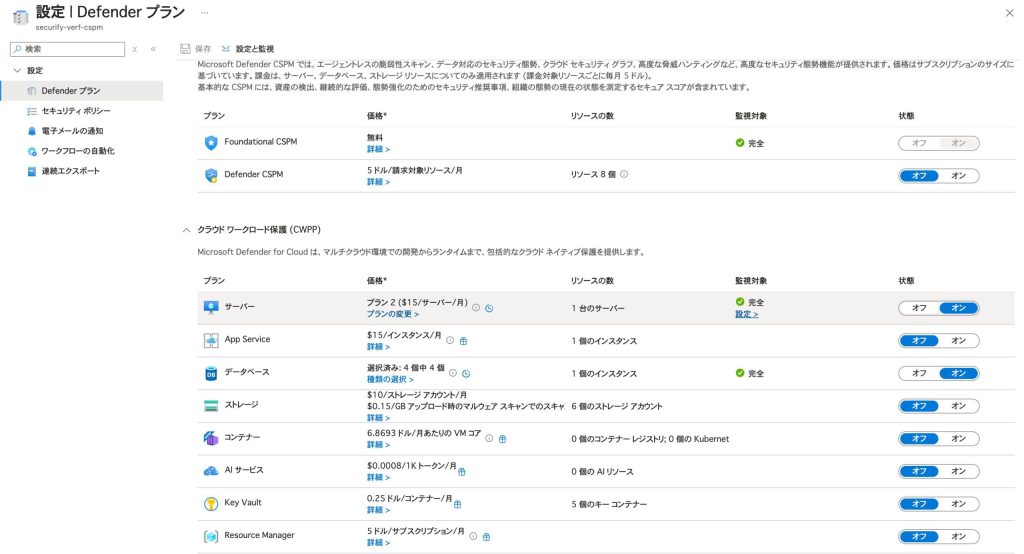Image resolution: width=1024 pixels, height=554 pixels.
Task: Click the Key Vault plan icon
Action: [211, 503]
